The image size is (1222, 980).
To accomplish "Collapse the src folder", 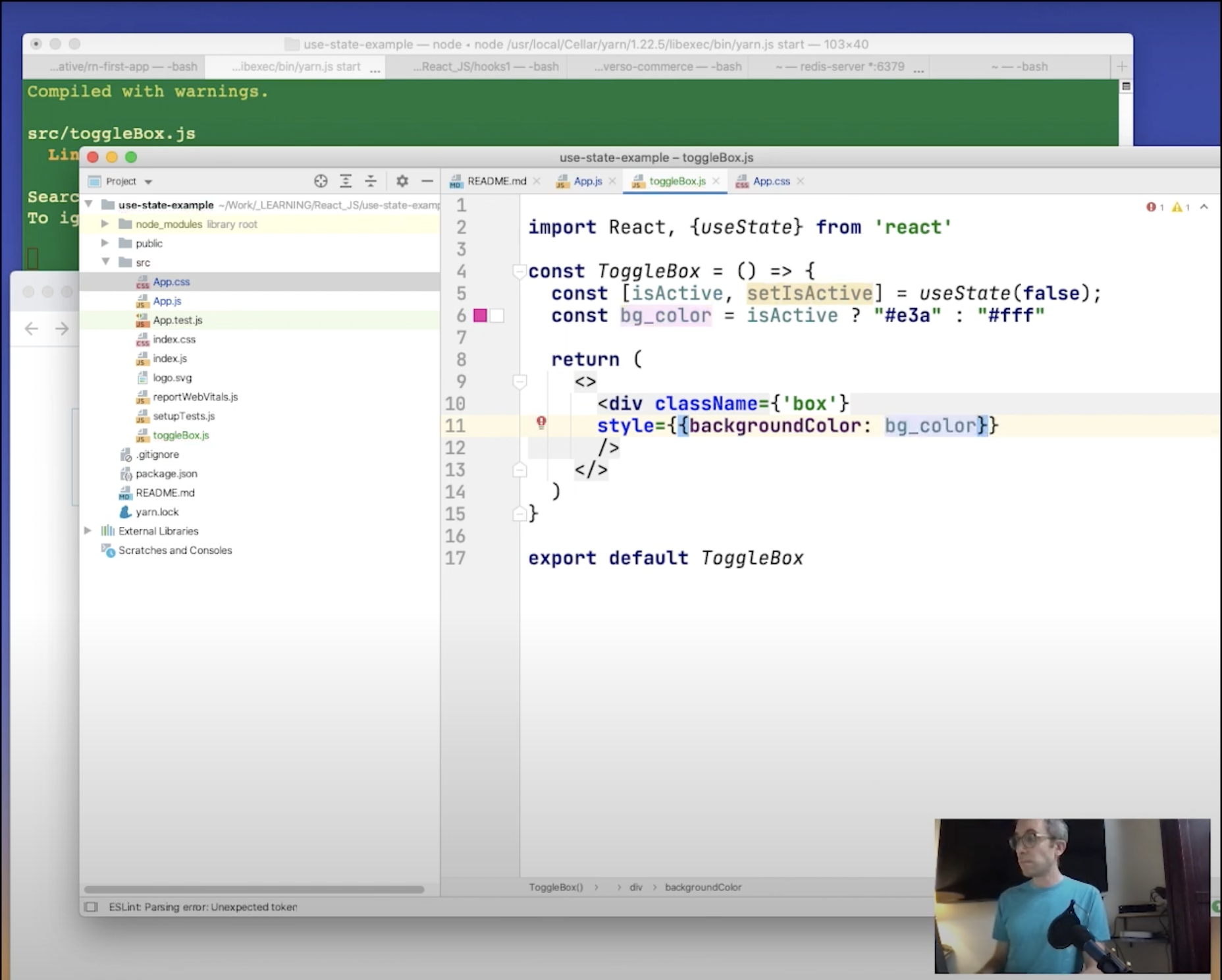I will (x=105, y=262).
